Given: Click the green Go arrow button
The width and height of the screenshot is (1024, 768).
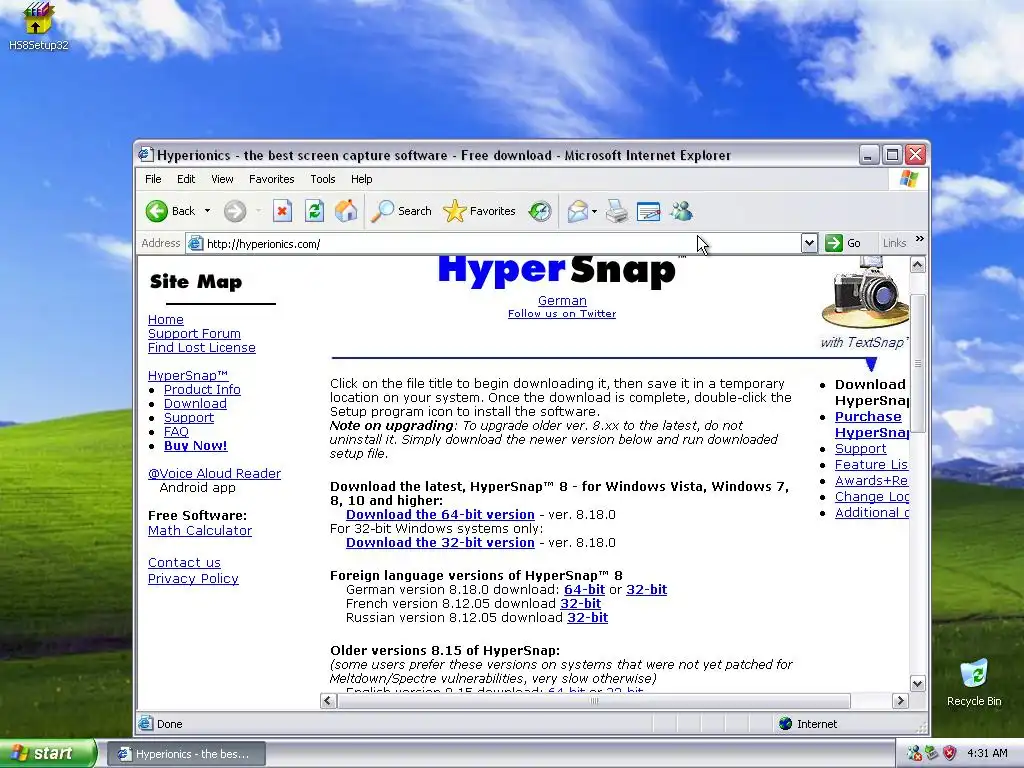Looking at the screenshot, I should coord(833,243).
